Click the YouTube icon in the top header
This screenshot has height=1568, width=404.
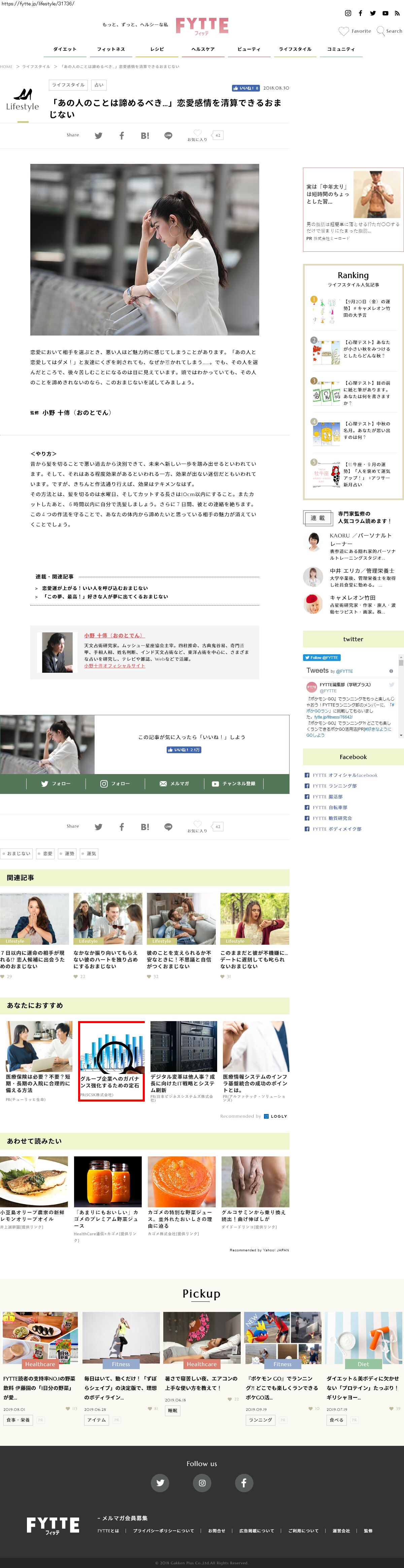[x=384, y=13]
